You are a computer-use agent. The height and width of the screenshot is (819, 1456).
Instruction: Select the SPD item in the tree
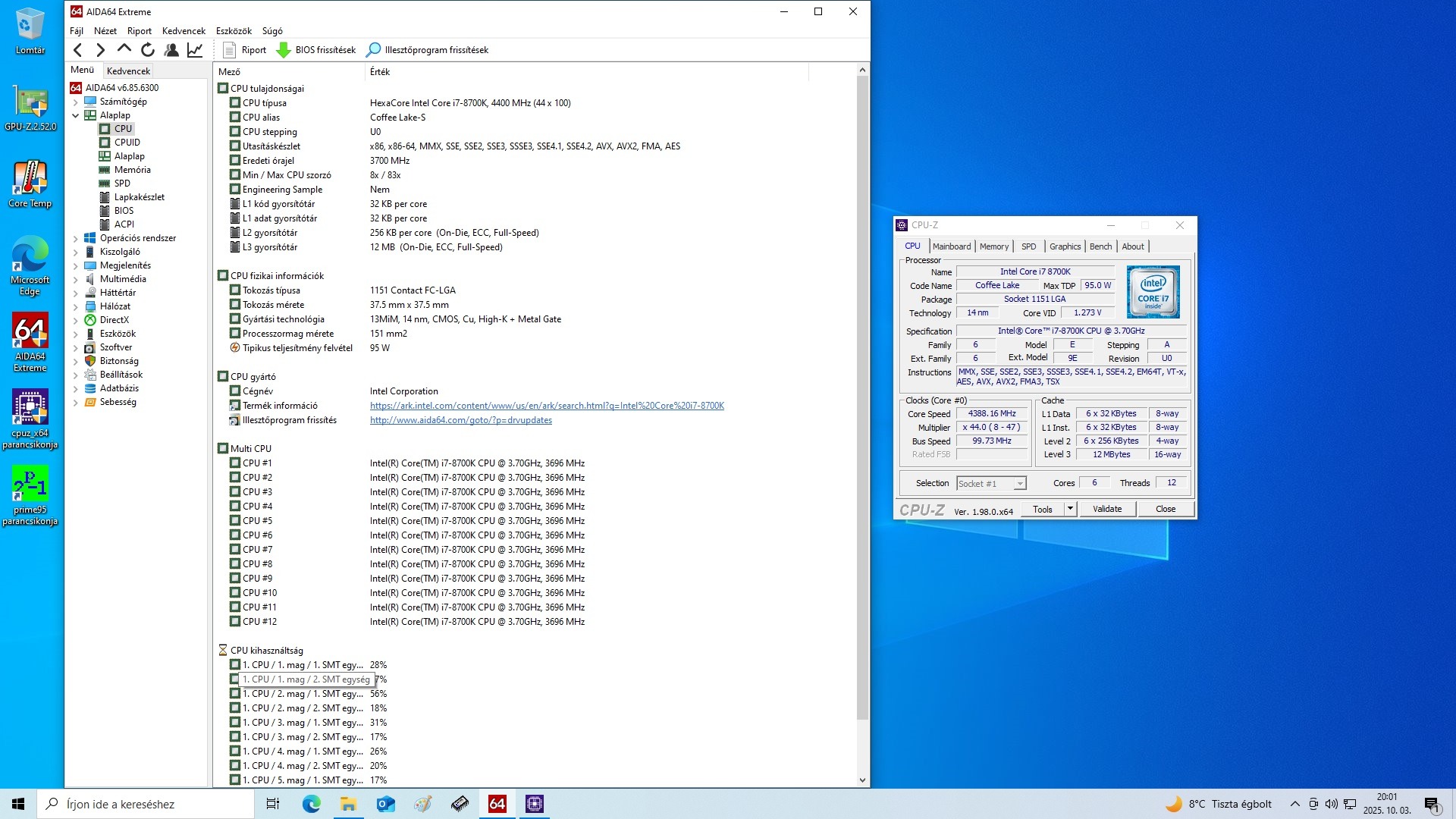122,184
